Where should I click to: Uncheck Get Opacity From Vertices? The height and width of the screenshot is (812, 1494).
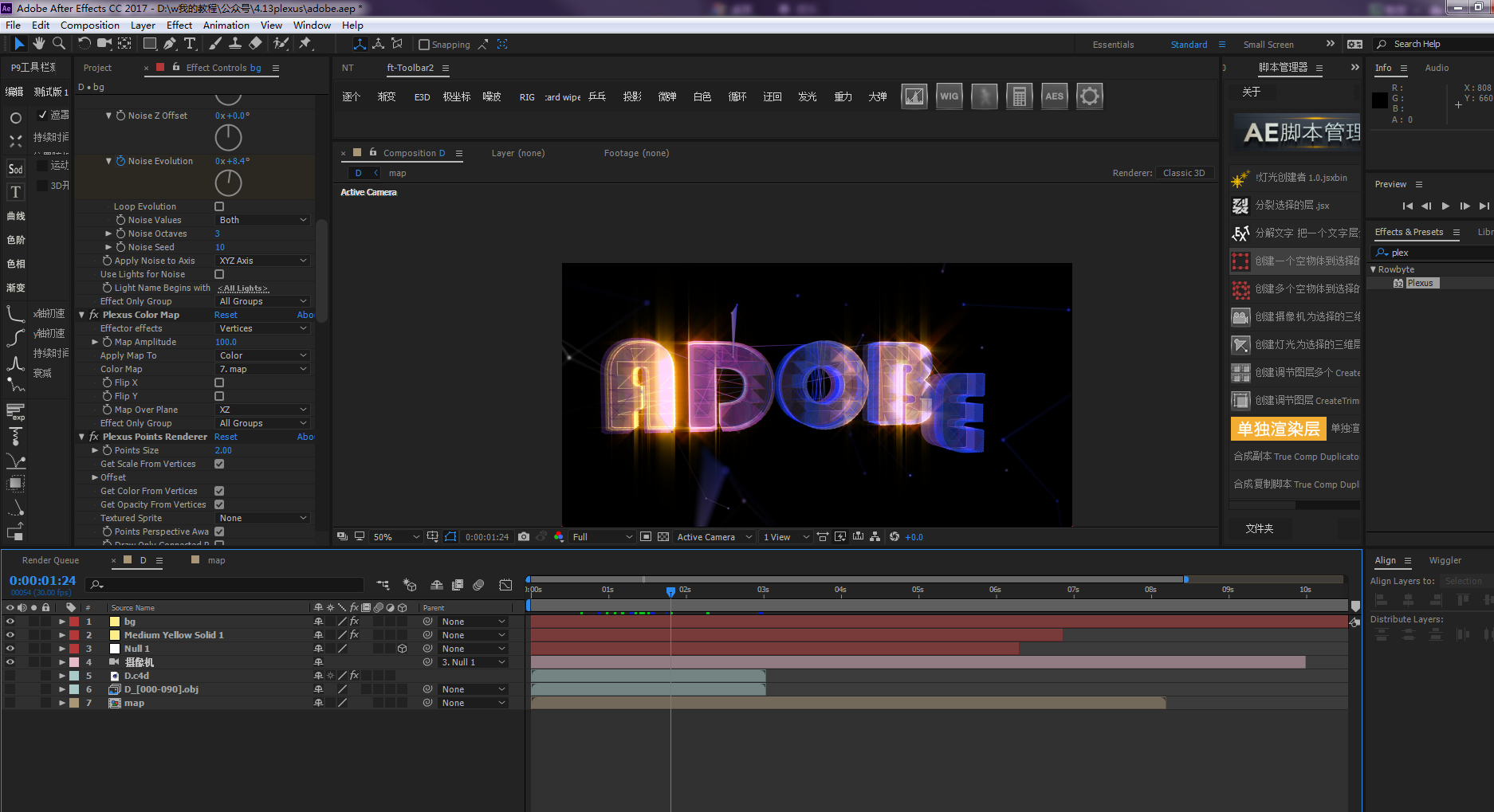pyautogui.click(x=219, y=504)
